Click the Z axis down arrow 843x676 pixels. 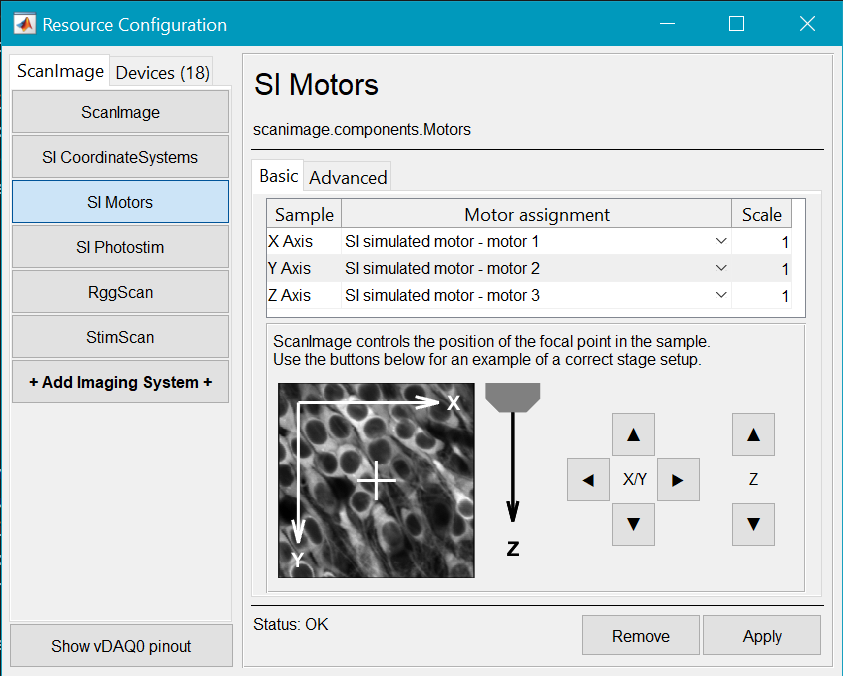(753, 524)
